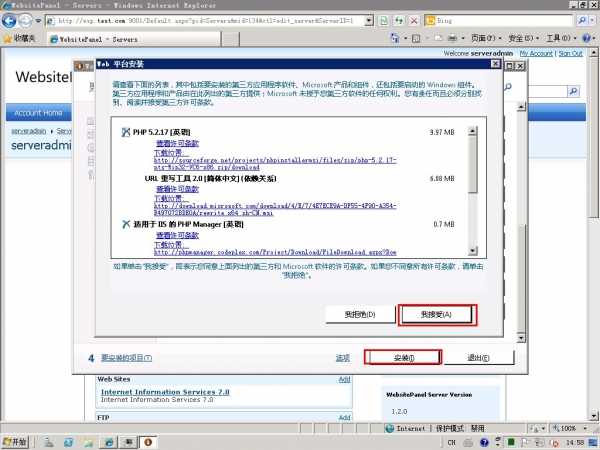This screenshot has width=600, height=450.
Task: Click the license list scrollbar thumb
Action: 473,164
